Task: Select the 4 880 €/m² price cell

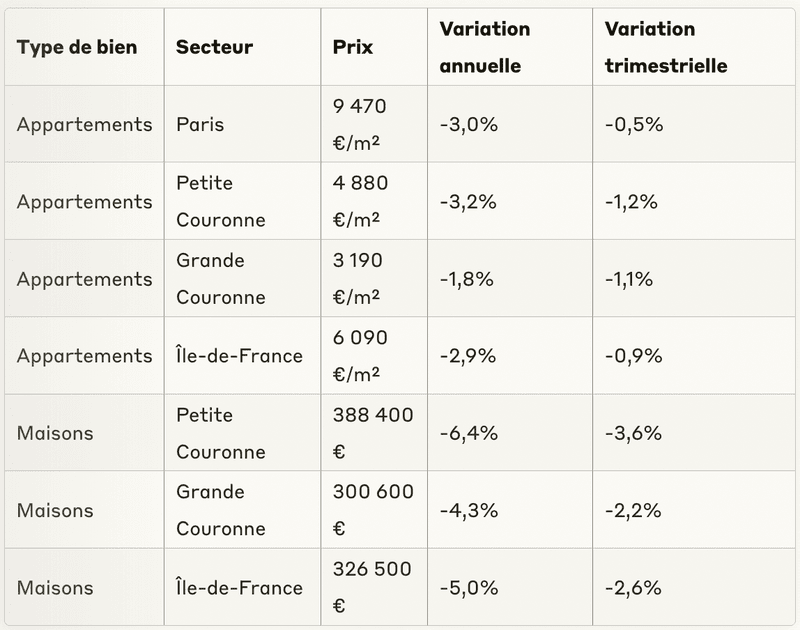Action: coord(359,202)
